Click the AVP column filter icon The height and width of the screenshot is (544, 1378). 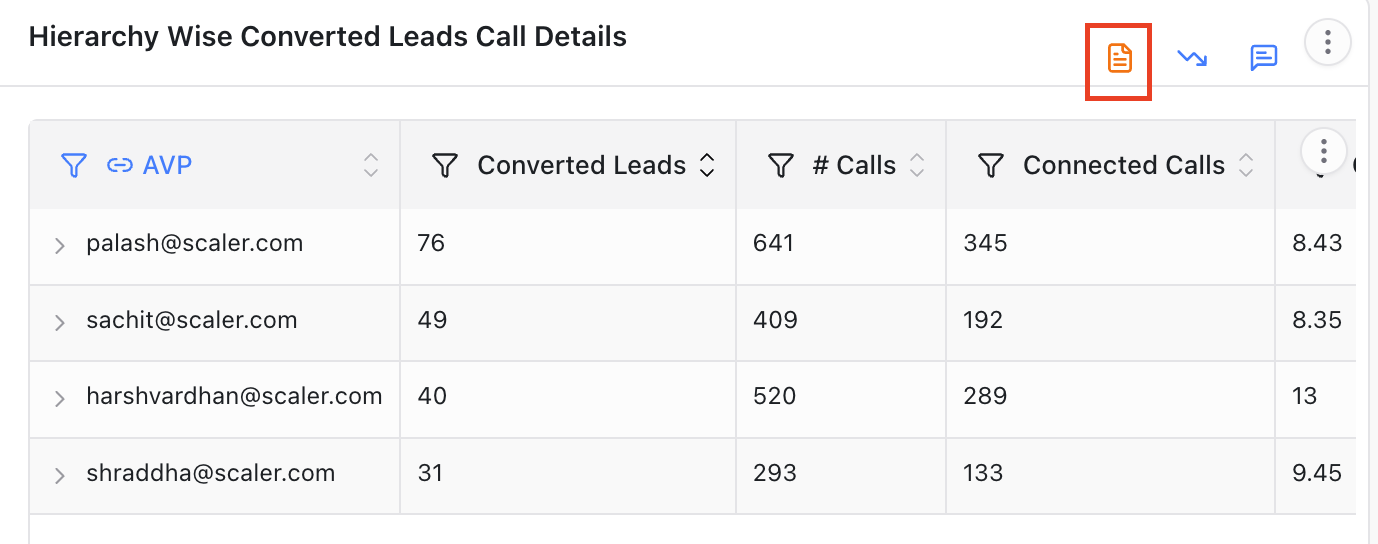coord(73,165)
